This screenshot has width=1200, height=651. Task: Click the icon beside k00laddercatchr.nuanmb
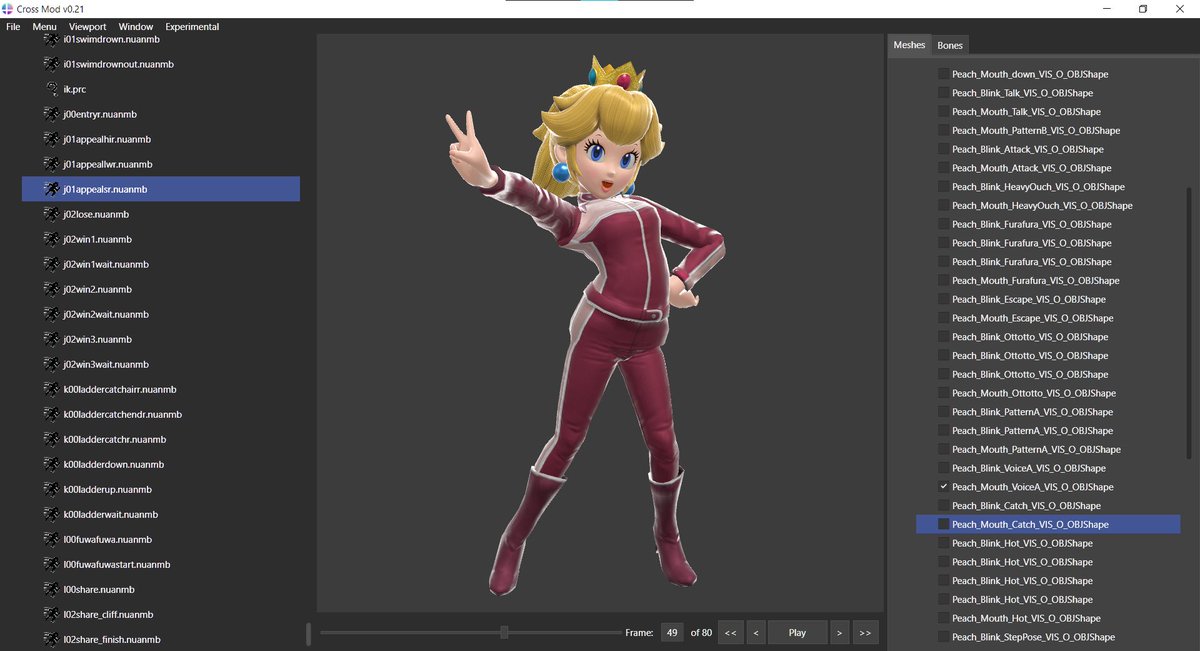pyautogui.click(x=51, y=439)
